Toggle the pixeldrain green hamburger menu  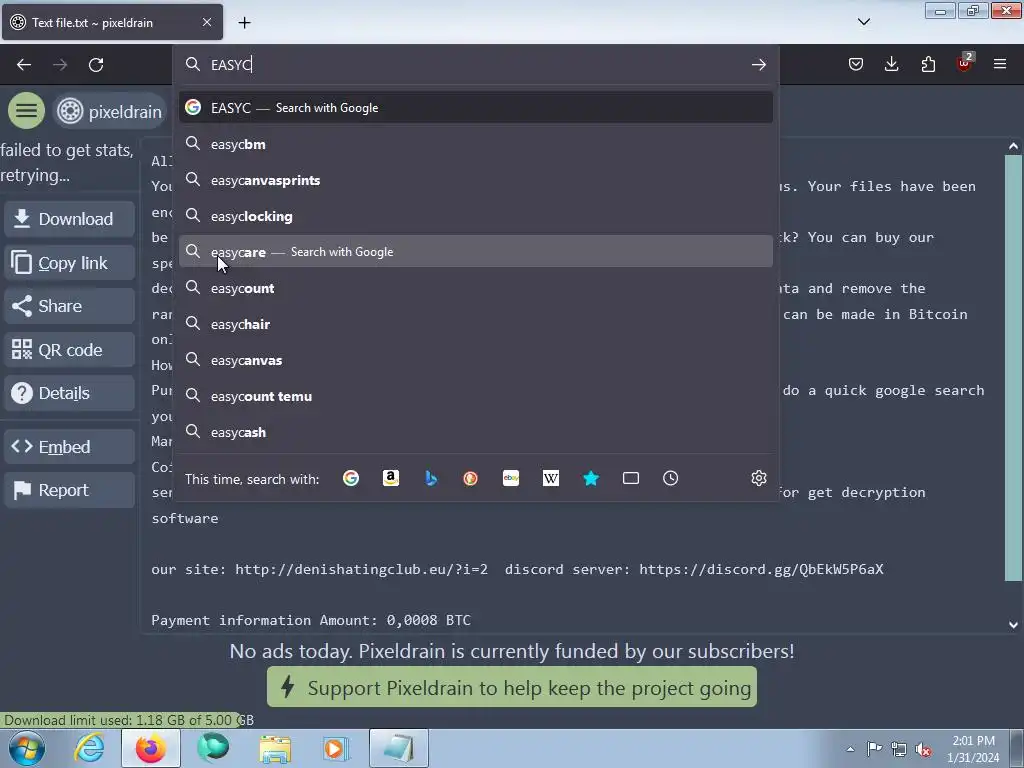point(26,111)
